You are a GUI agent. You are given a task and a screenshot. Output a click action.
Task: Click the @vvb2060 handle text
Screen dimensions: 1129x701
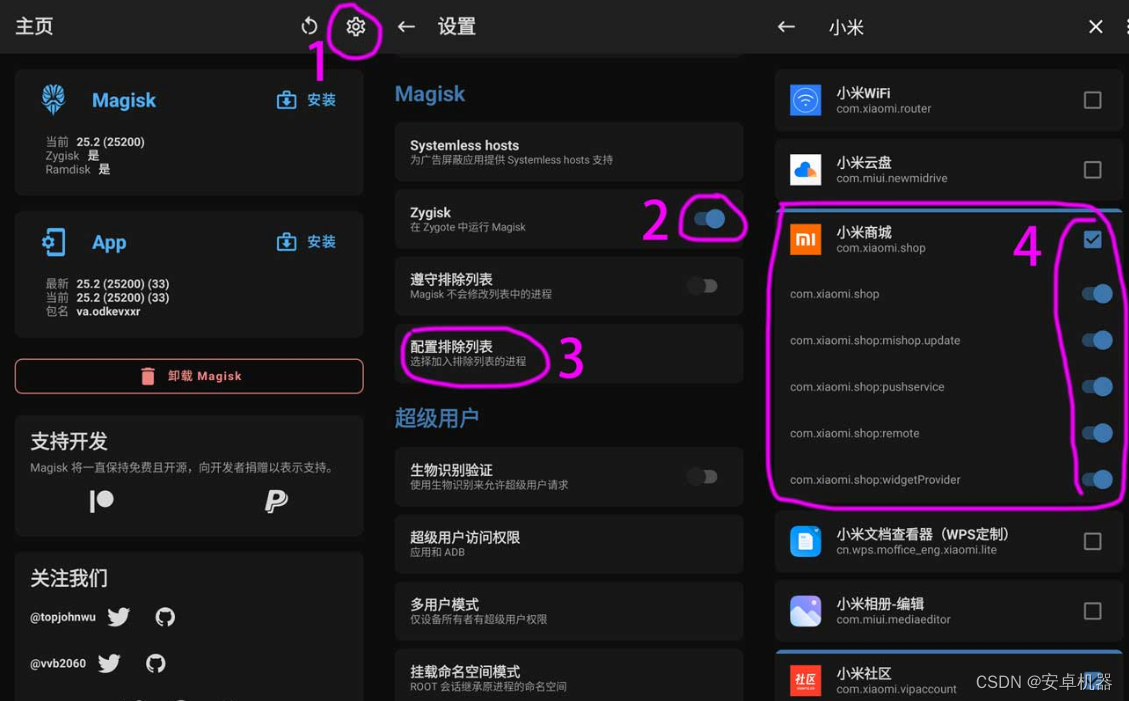tap(58, 663)
